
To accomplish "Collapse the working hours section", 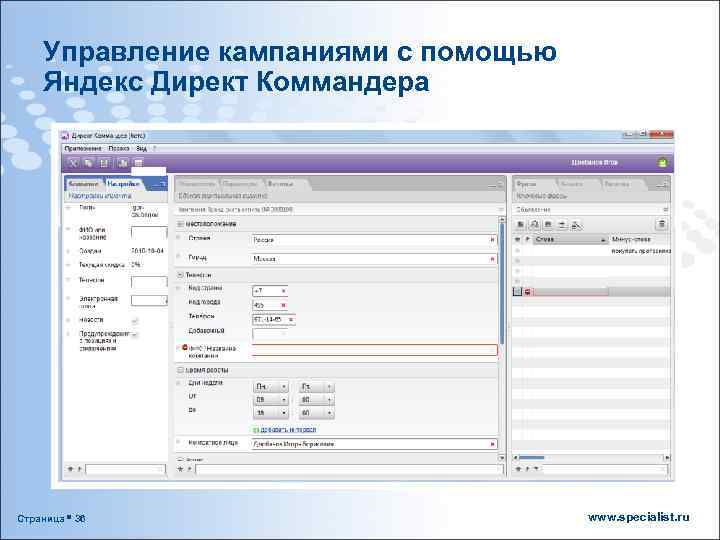I will point(180,370).
